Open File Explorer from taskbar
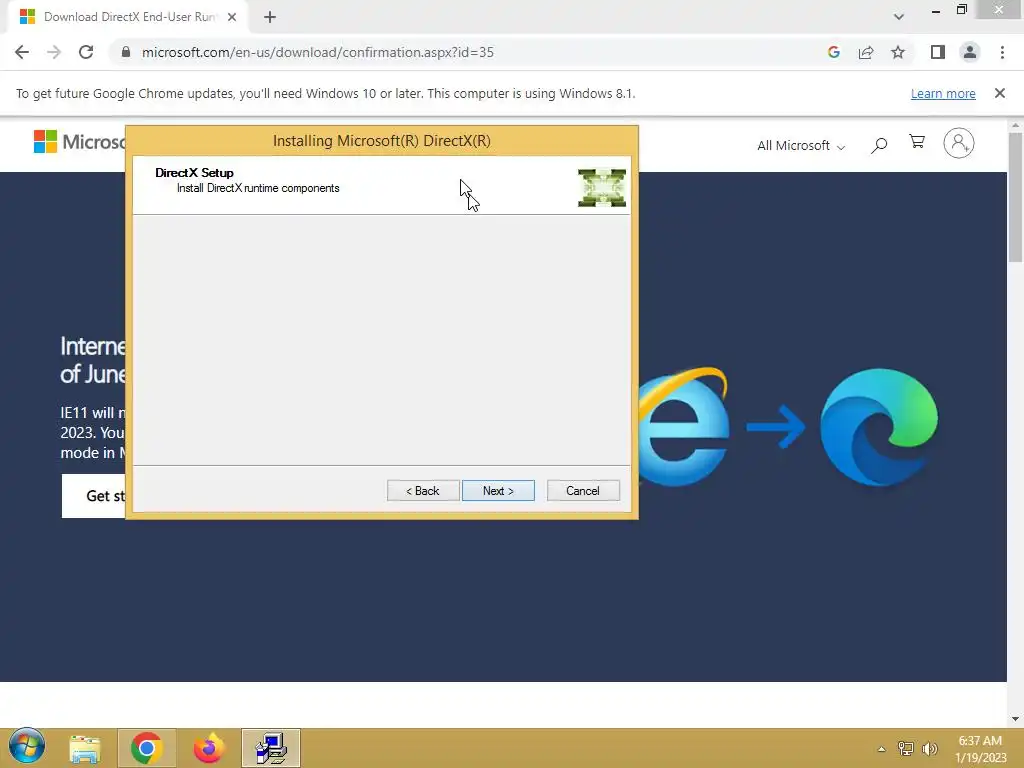 coord(85,748)
